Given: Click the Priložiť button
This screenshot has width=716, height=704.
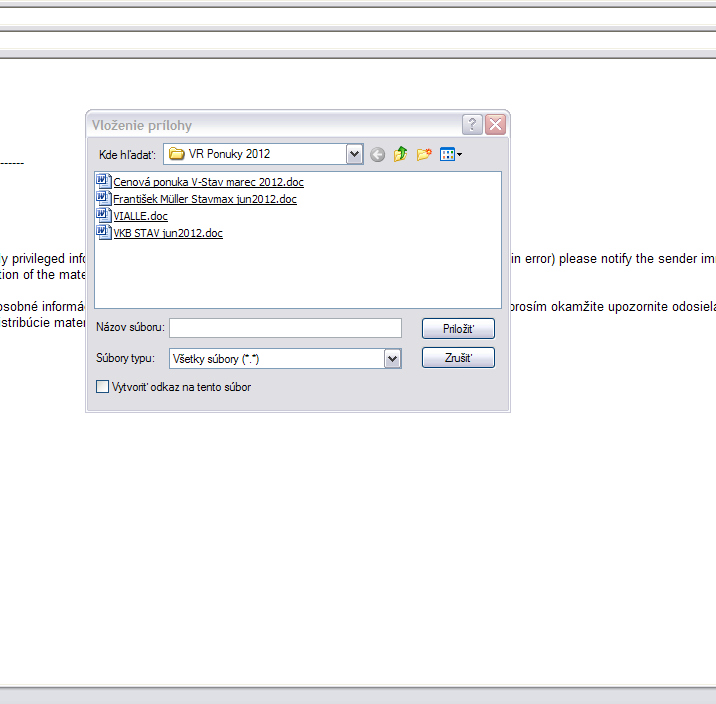Looking at the screenshot, I should (x=458, y=329).
